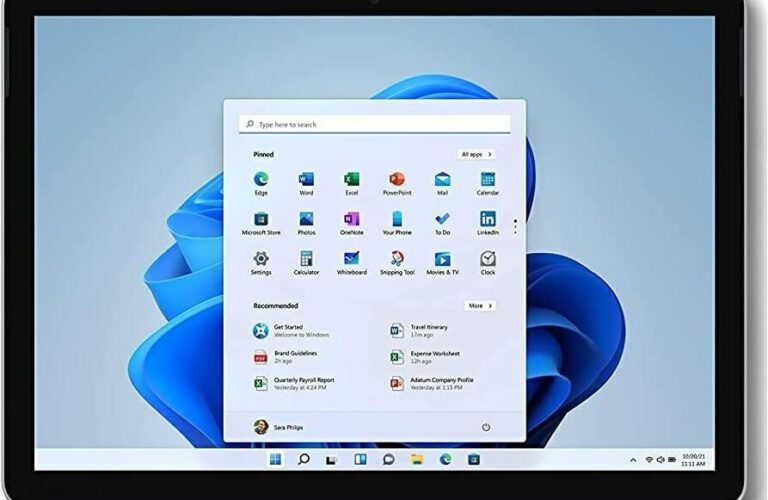Open the Excel pinned app
Image resolution: width=768 pixels, height=500 pixels.
pos(352,184)
